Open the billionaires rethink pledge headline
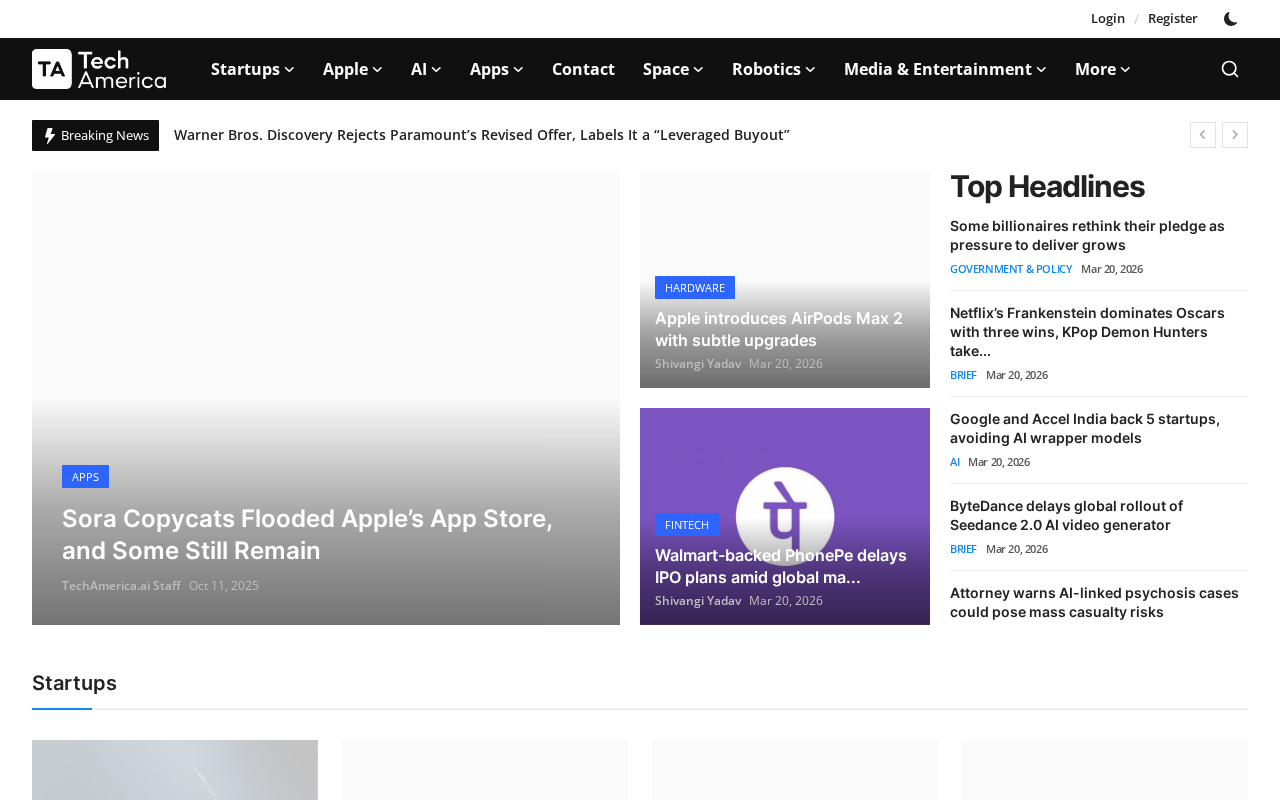 [1087, 235]
